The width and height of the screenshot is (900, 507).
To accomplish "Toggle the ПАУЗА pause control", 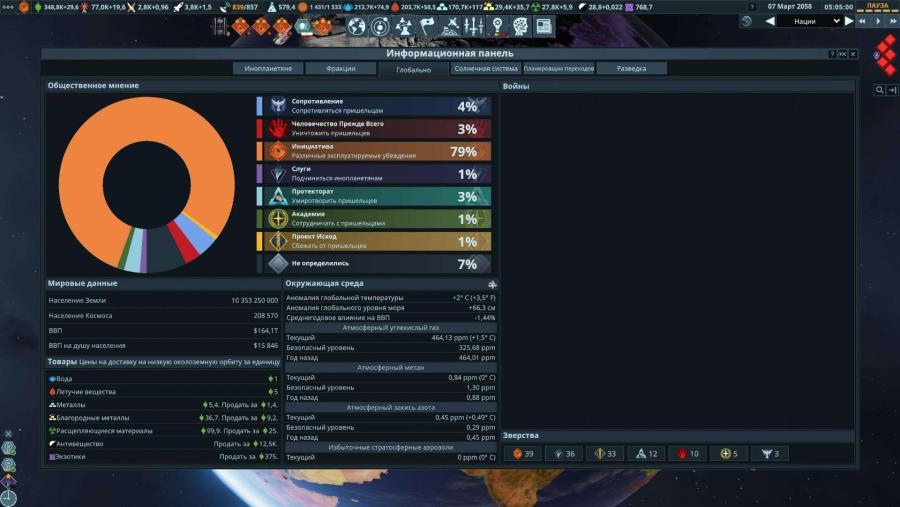I will [876, 6].
